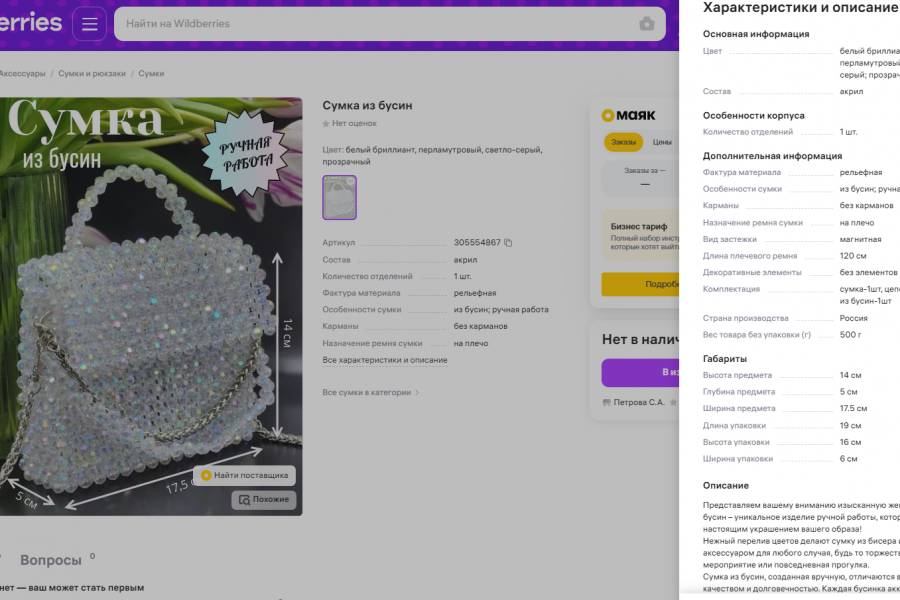Open the Аксессуары breadcrumb

click(x=22, y=73)
